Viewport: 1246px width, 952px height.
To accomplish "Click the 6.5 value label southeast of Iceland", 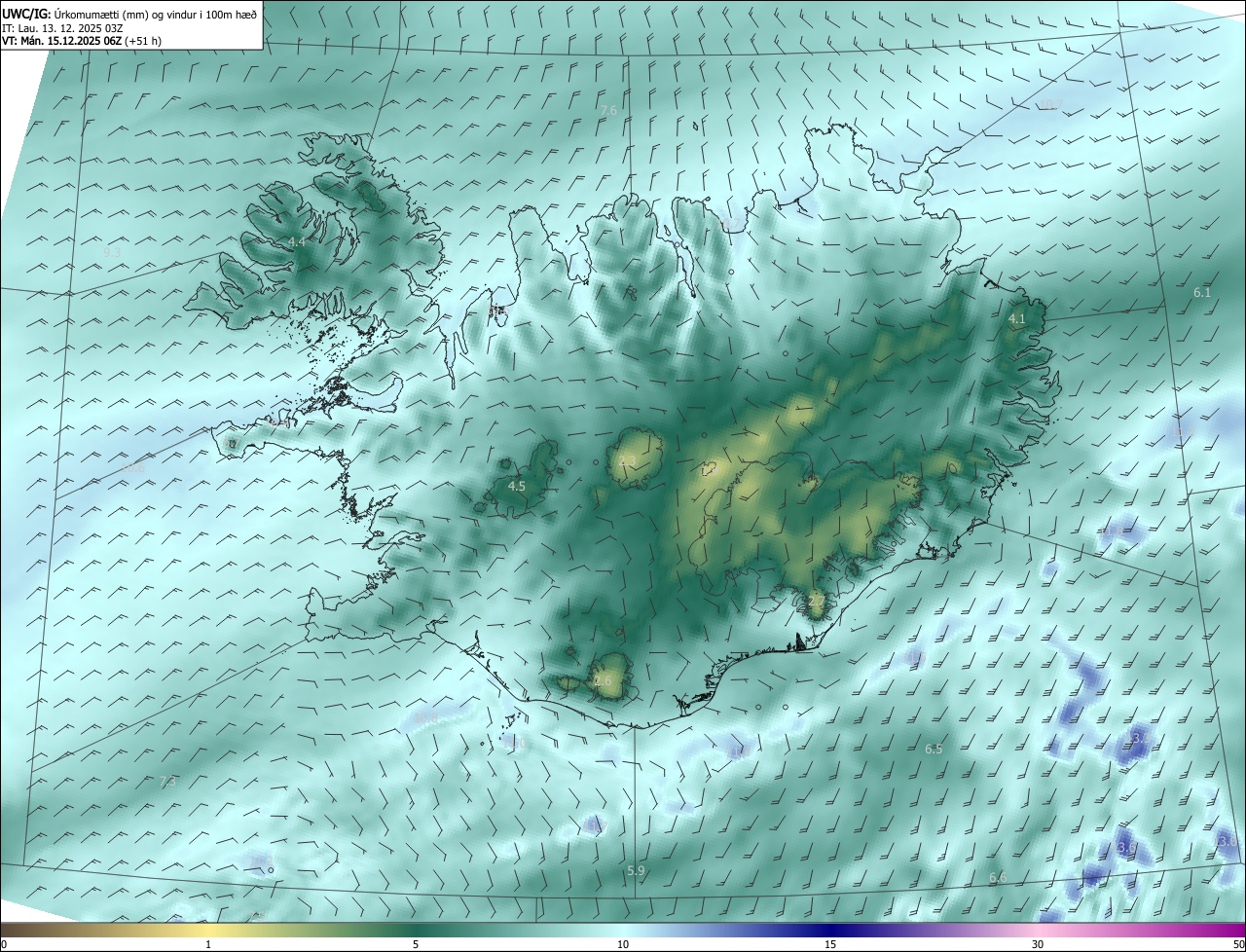I will pos(934,749).
